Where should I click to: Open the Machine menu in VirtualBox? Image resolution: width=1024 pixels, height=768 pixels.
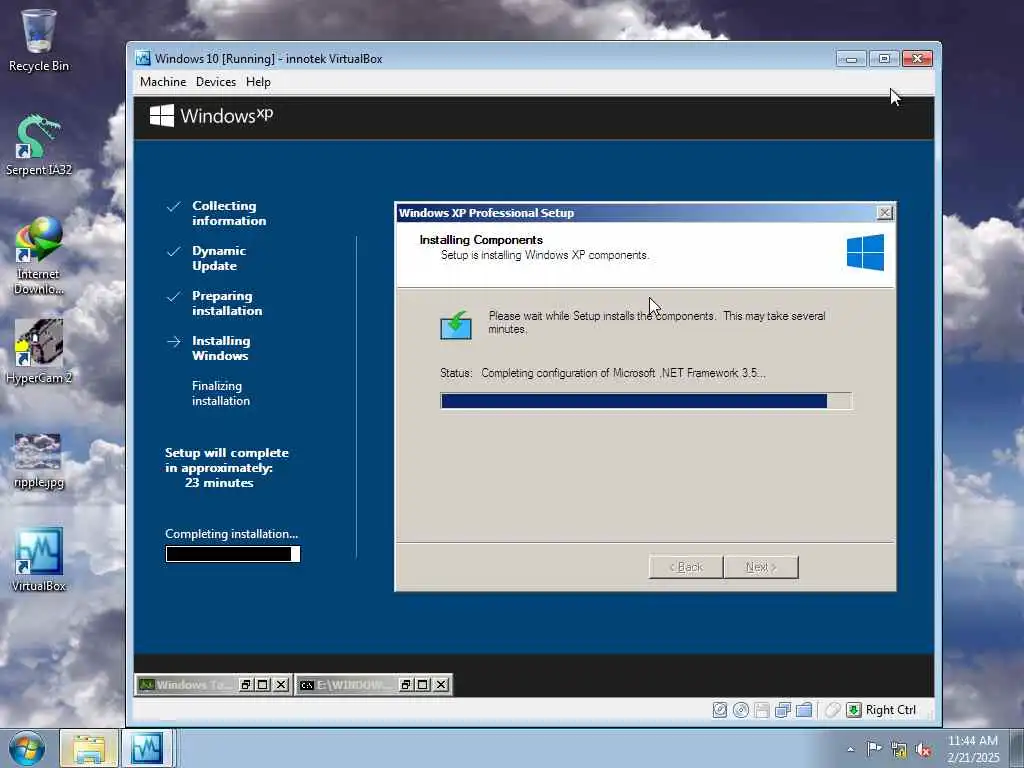click(163, 82)
